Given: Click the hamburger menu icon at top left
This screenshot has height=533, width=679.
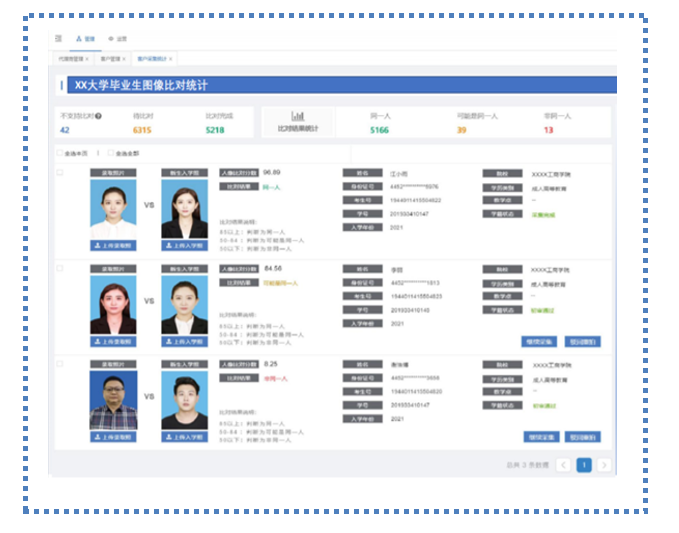Looking at the screenshot, I should pyautogui.click(x=59, y=38).
